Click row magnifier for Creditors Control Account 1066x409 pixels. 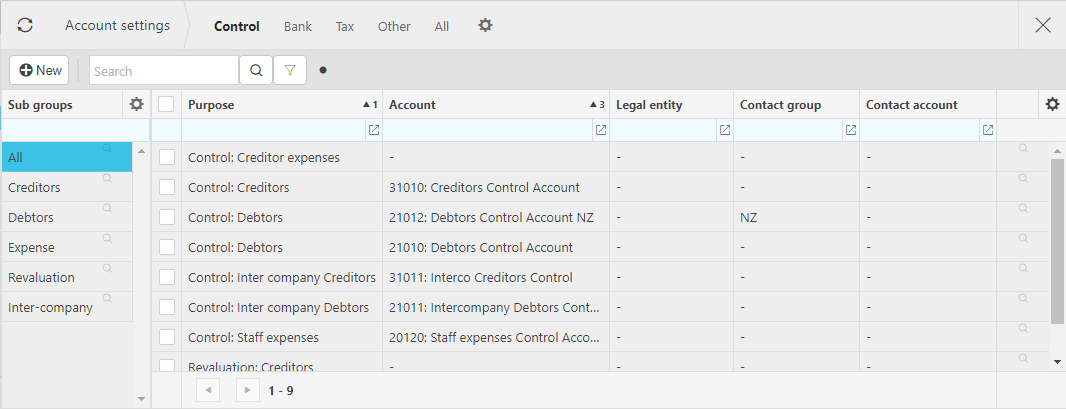point(1022,178)
